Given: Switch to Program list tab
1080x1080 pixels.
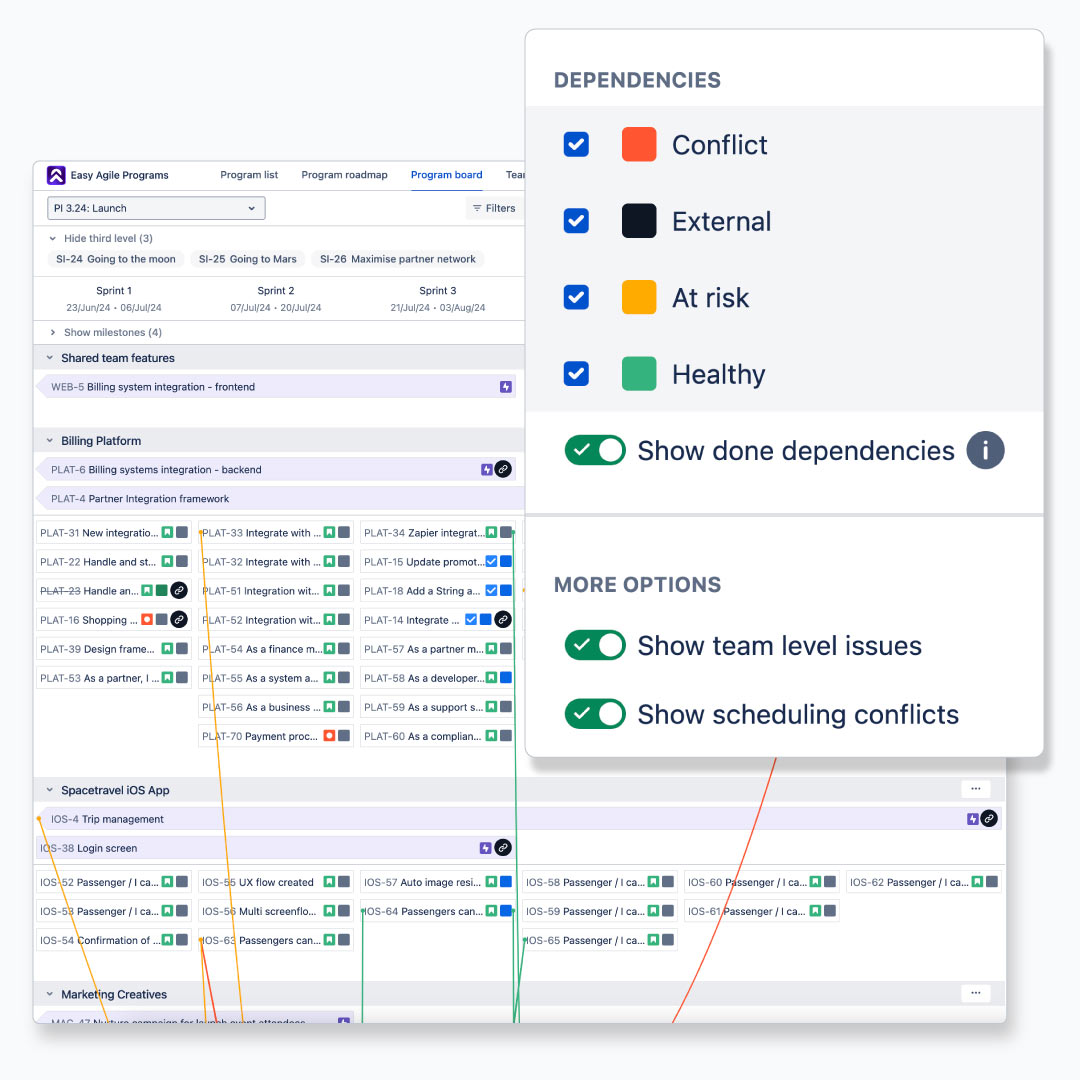Looking at the screenshot, I should [249, 175].
